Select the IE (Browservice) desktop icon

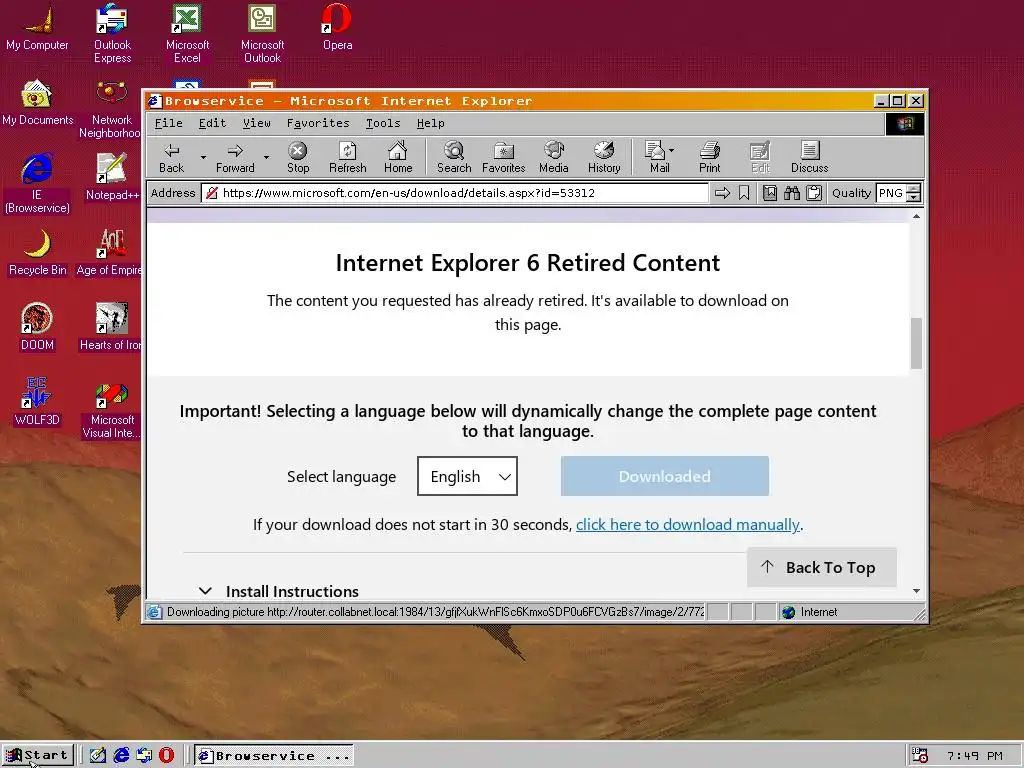point(37,183)
